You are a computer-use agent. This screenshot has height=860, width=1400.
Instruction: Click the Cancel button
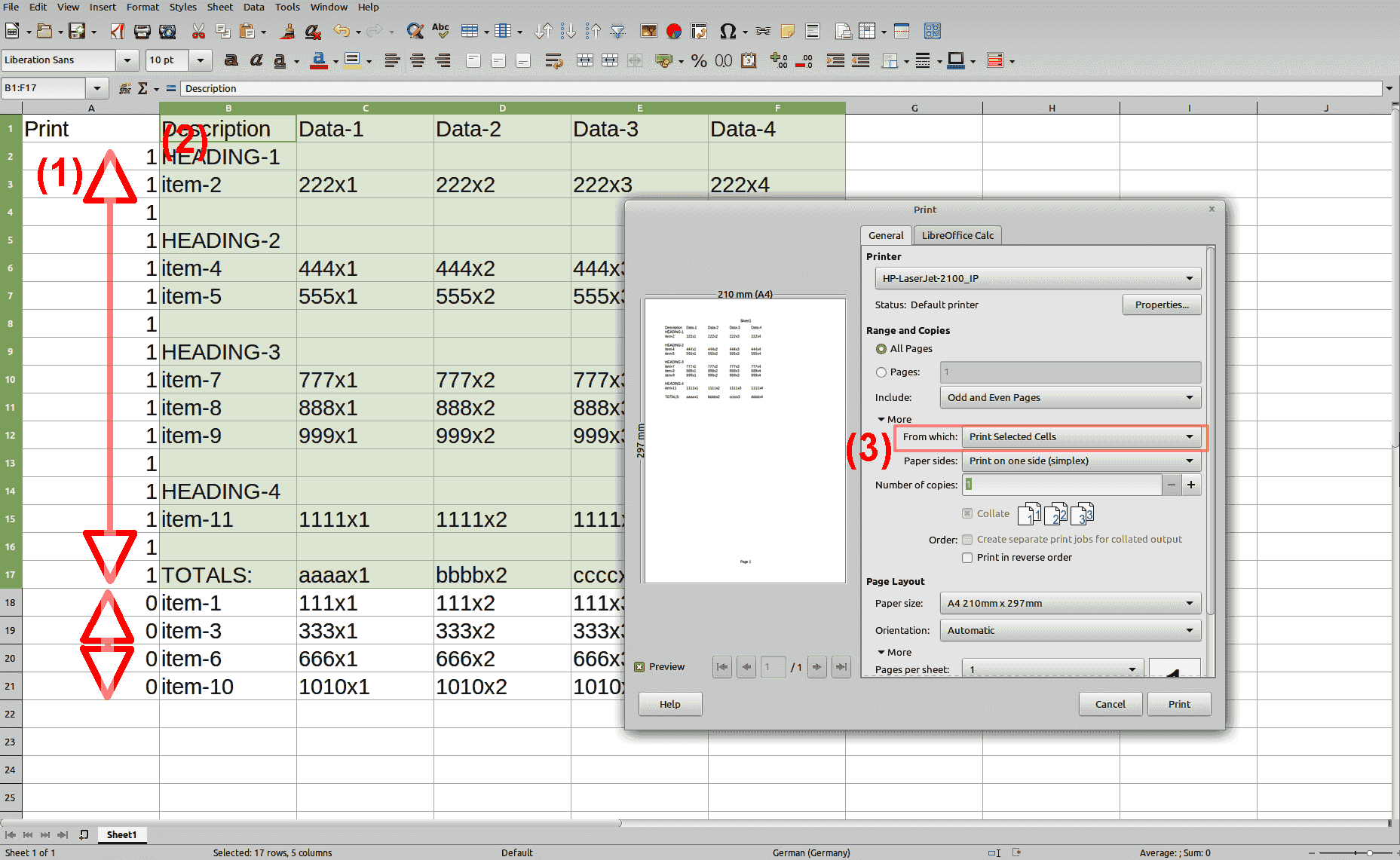point(1110,705)
